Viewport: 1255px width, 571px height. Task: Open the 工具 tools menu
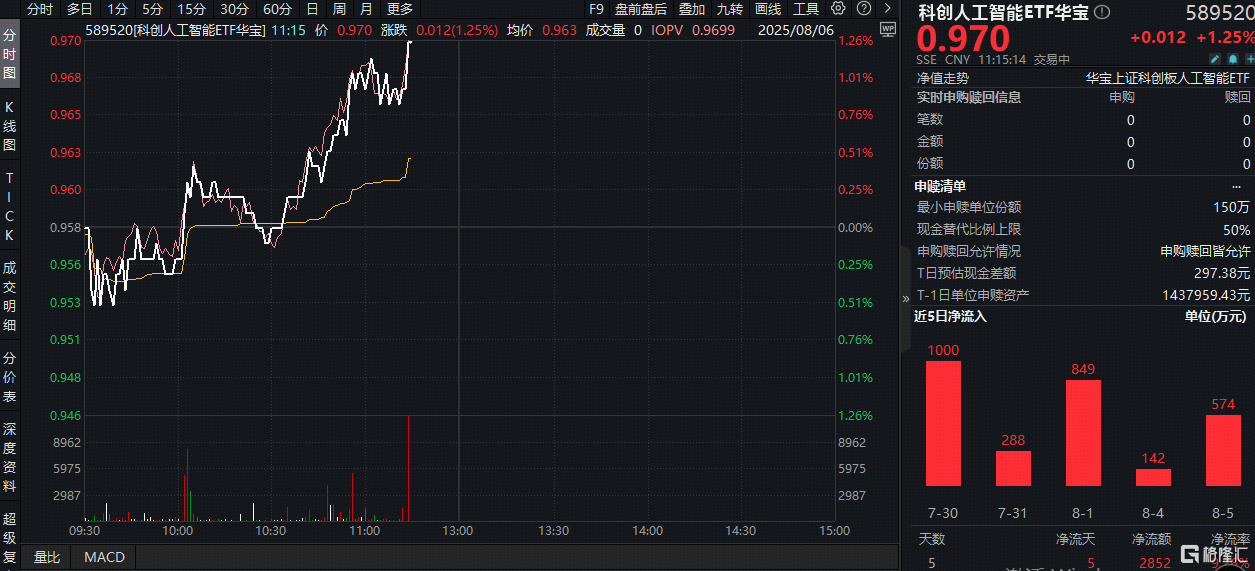pos(806,9)
